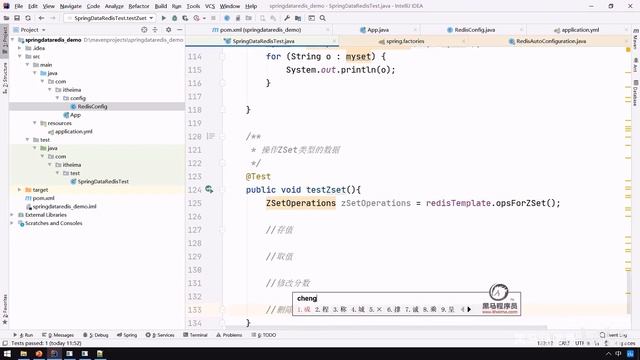Open the run configuration dropdown SpringDataRedisTest.testZset
The image size is (640, 360).
pyautogui.click(x=110, y=18)
